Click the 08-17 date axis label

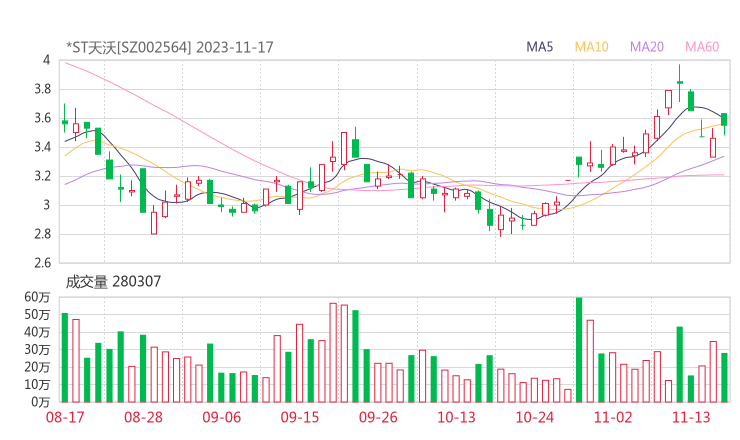pyautogui.click(x=65, y=417)
